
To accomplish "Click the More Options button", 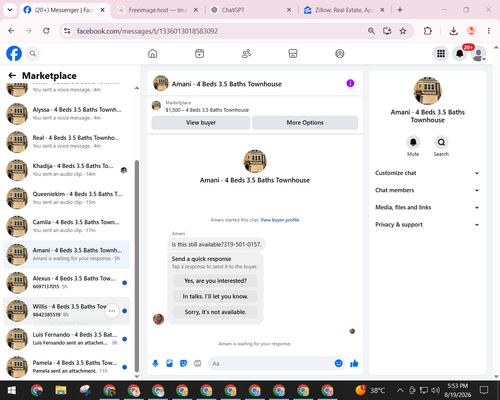I will [x=305, y=123].
